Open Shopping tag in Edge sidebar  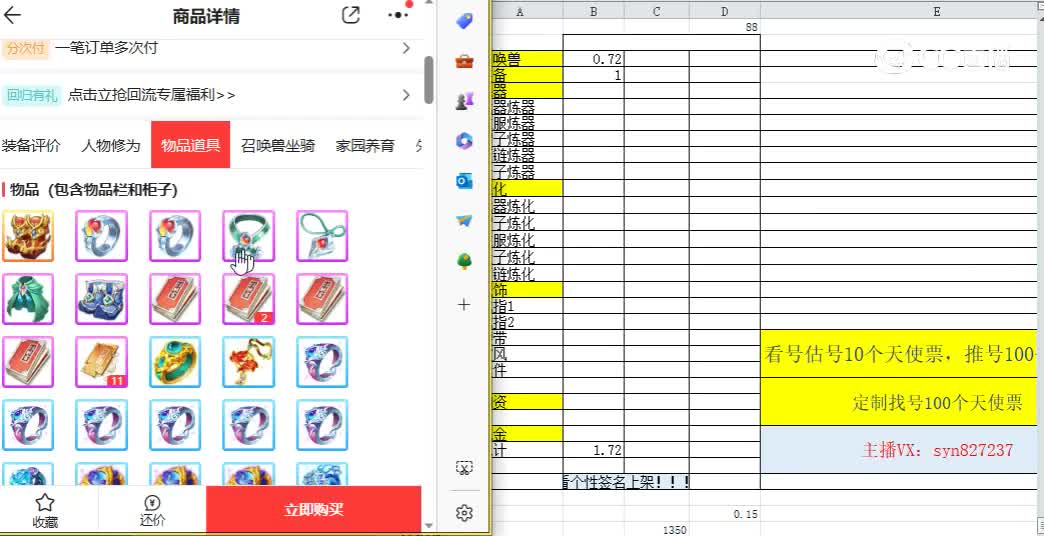click(x=464, y=22)
